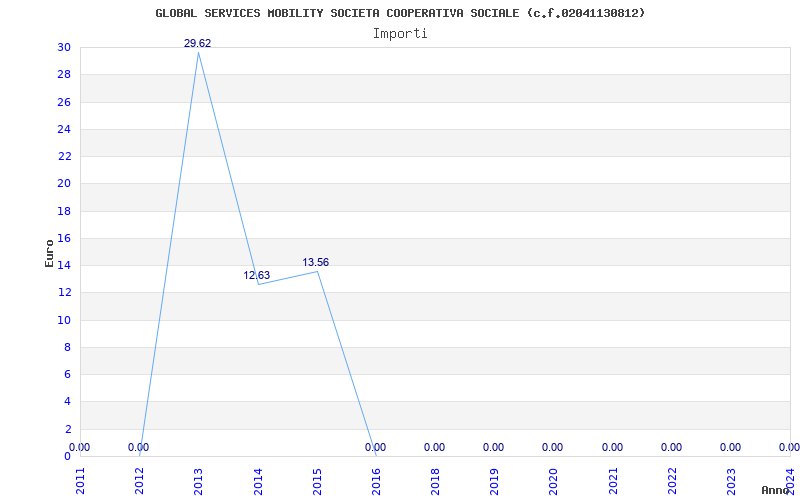800x500 pixels.
Task: Click the 0.00 value above year 2012
Action: [138, 447]
